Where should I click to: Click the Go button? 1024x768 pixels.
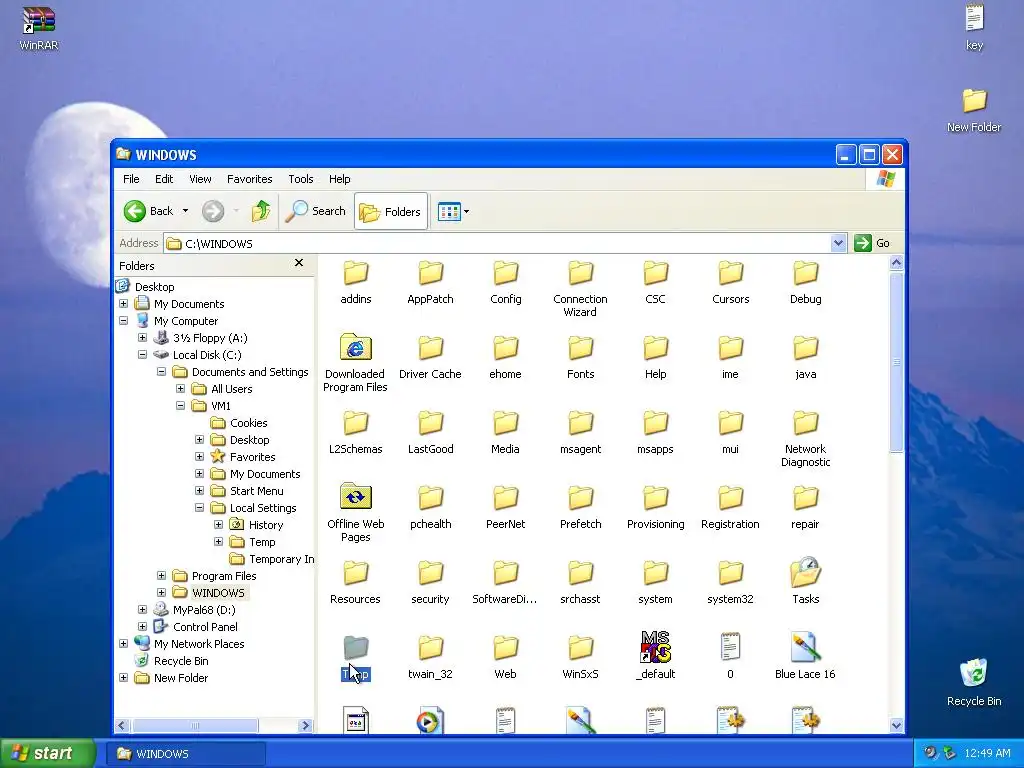[872, 243]
